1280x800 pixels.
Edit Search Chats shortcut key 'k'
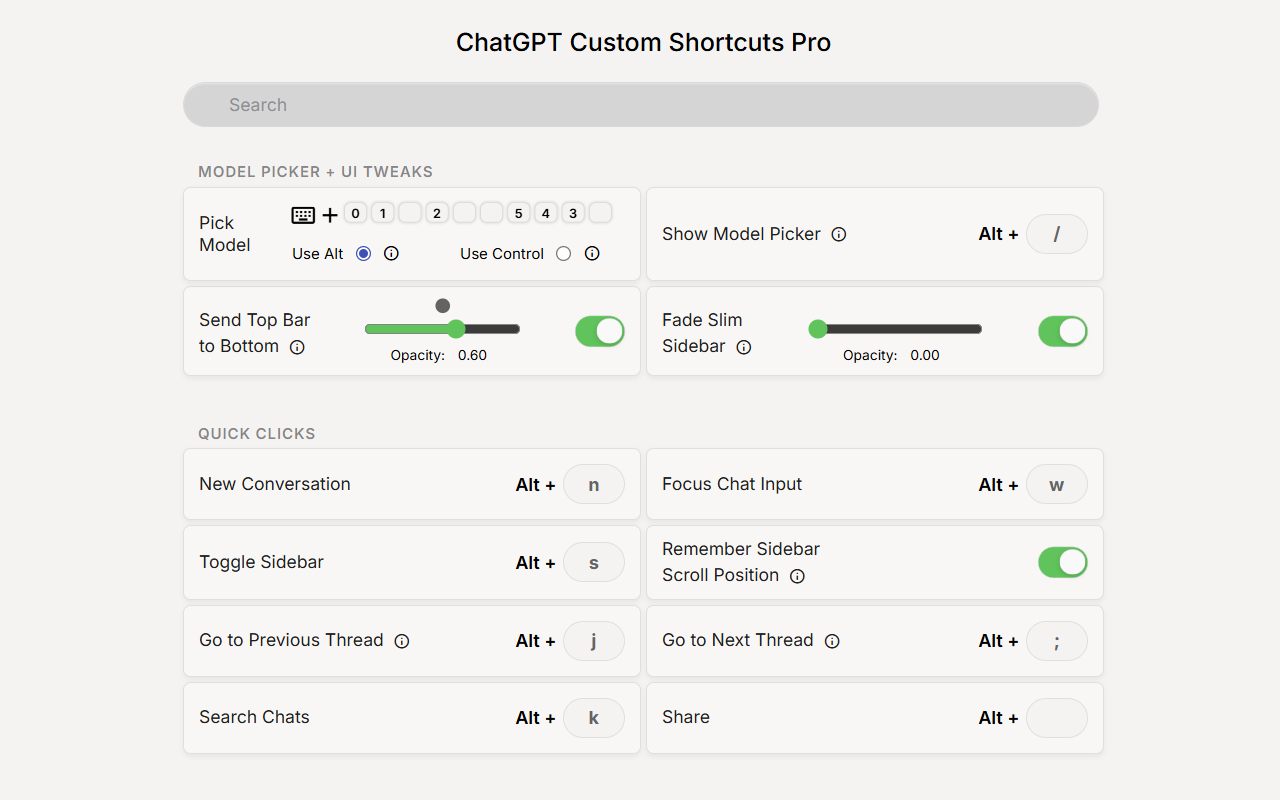coord(594,718)
